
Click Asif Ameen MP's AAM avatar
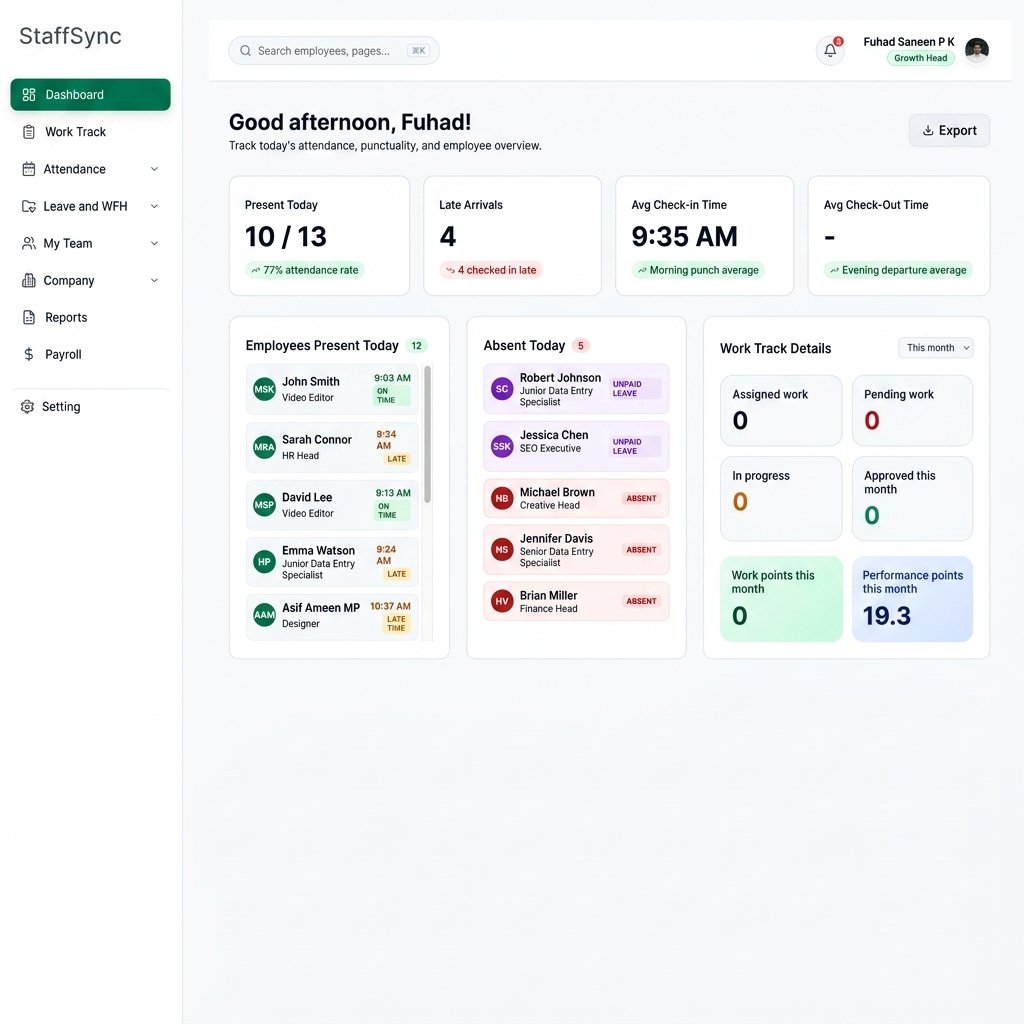[264, 615]
